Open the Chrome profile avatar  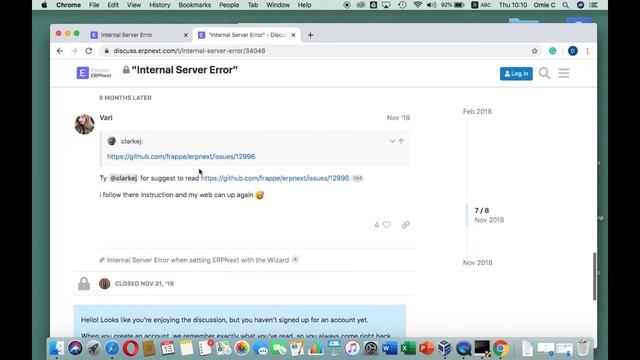[x=572, y=51]
